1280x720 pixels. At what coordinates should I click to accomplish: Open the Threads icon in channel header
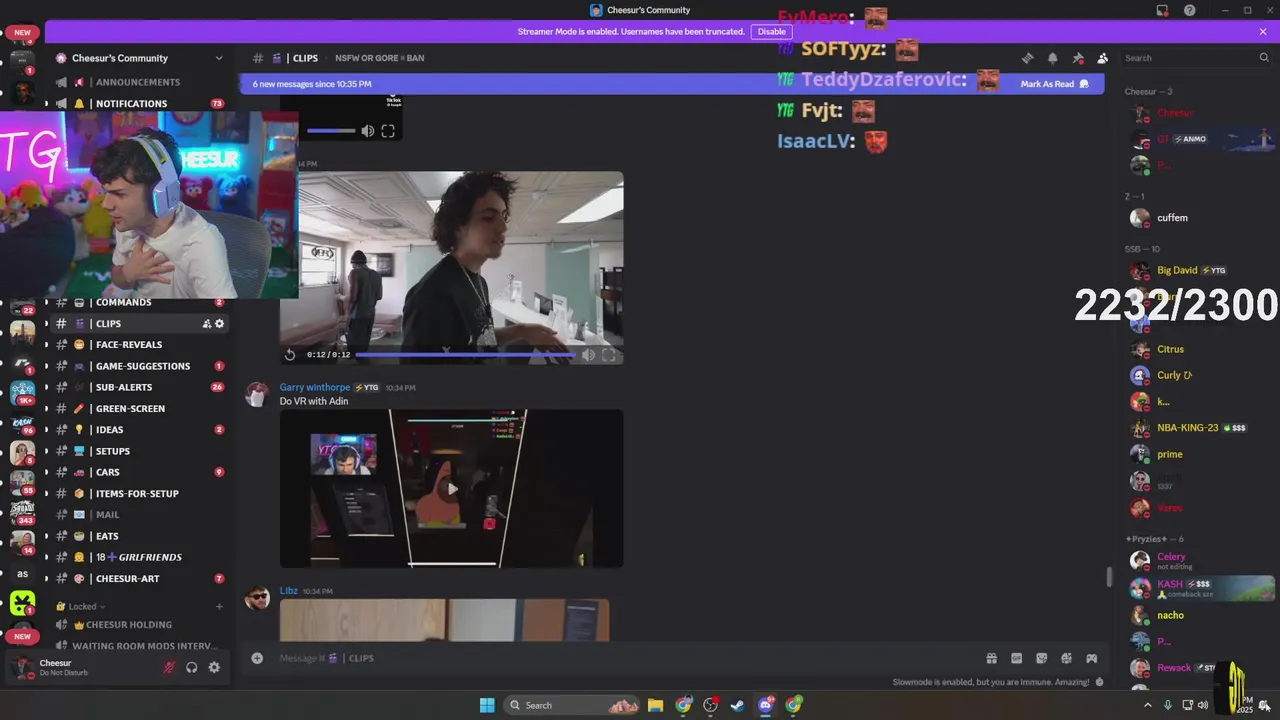pos(1027,58)
